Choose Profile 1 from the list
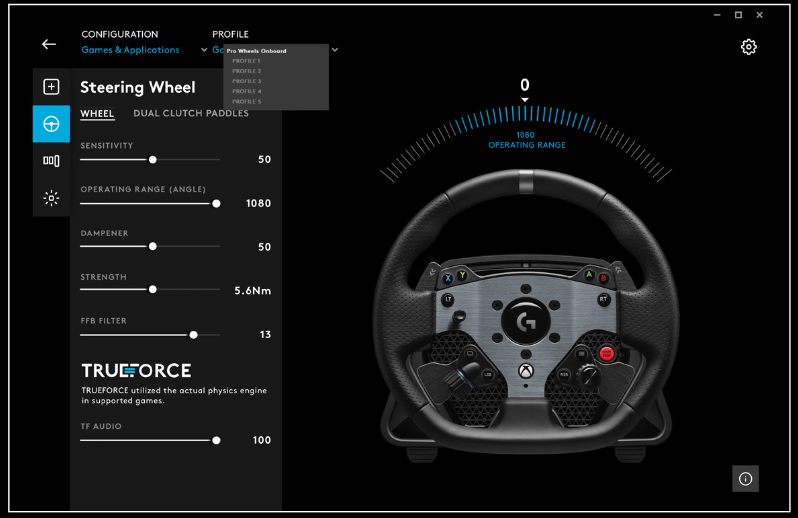This screenshot has width=798, height=518. [246, 61]
